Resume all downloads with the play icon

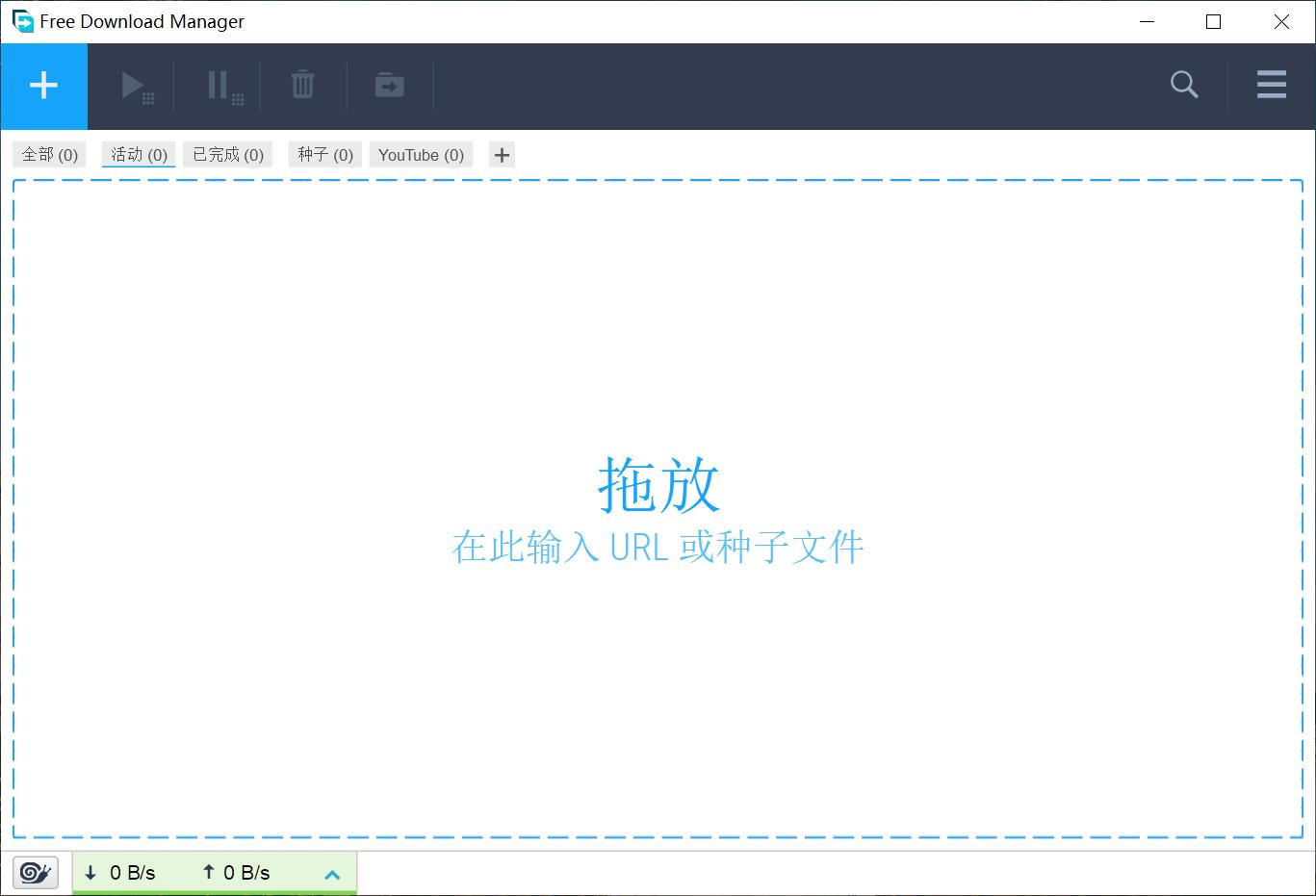pyautogui.click(x=133, y=86)
